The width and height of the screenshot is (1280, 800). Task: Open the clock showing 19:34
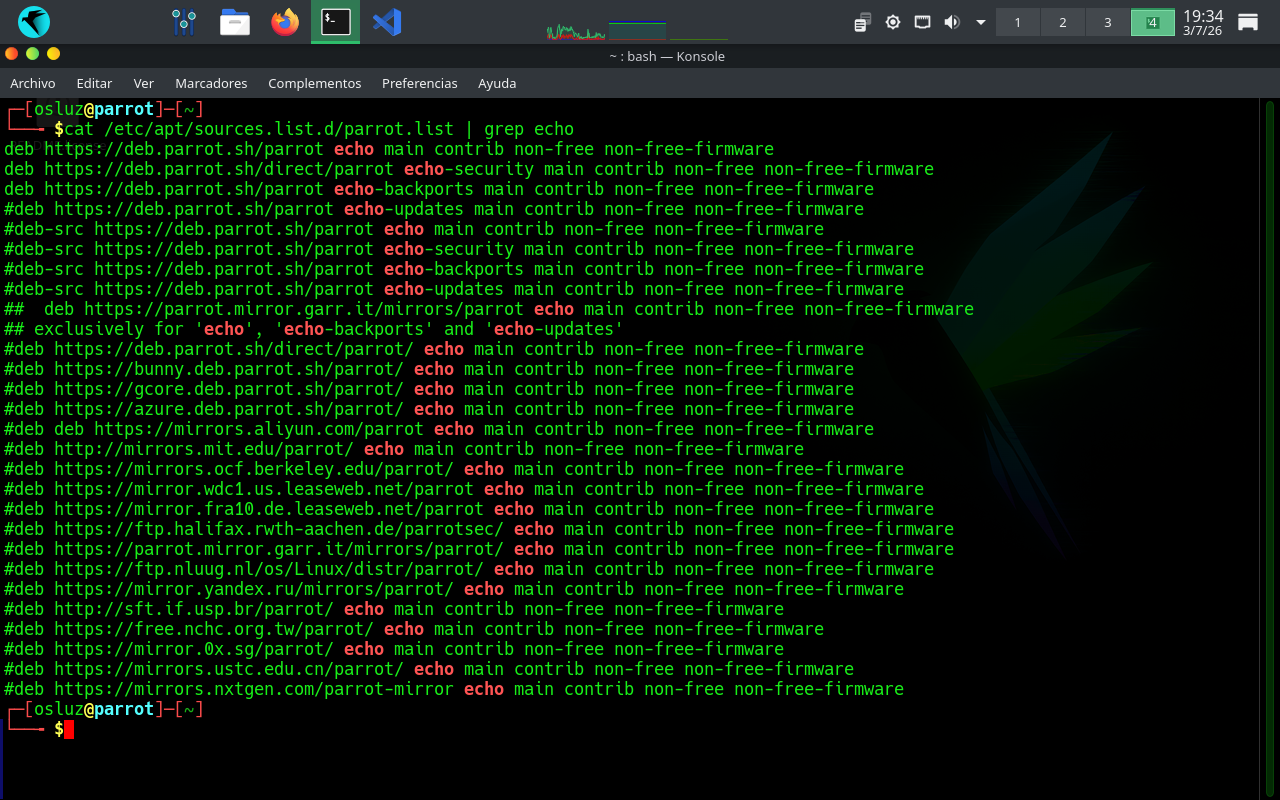(x=1202, y=22)
